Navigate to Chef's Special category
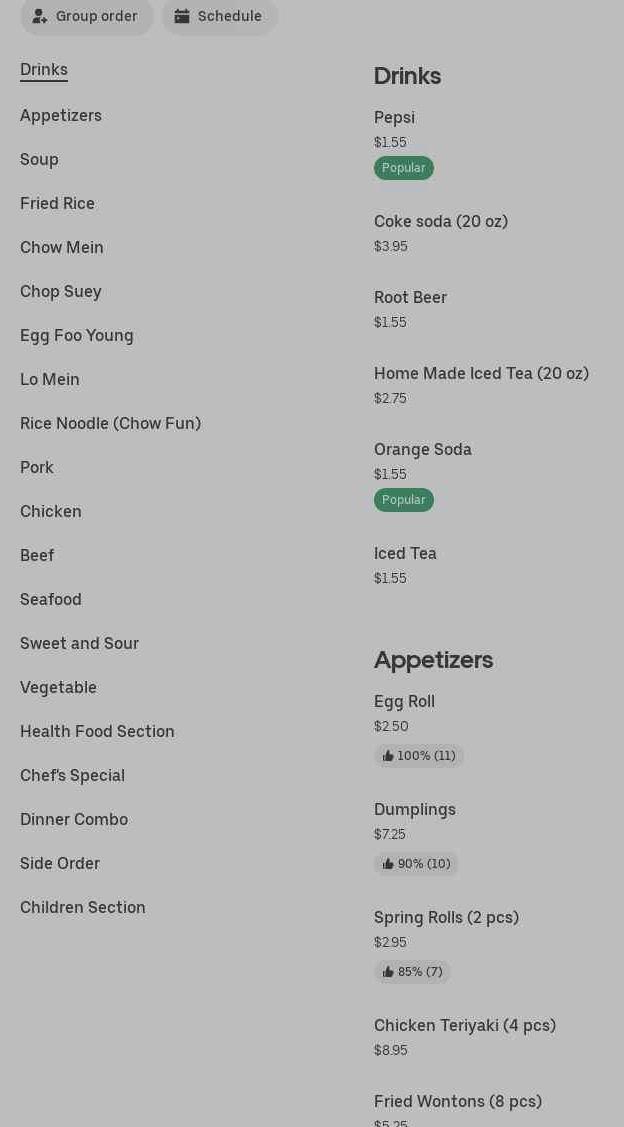 [72, 776]
